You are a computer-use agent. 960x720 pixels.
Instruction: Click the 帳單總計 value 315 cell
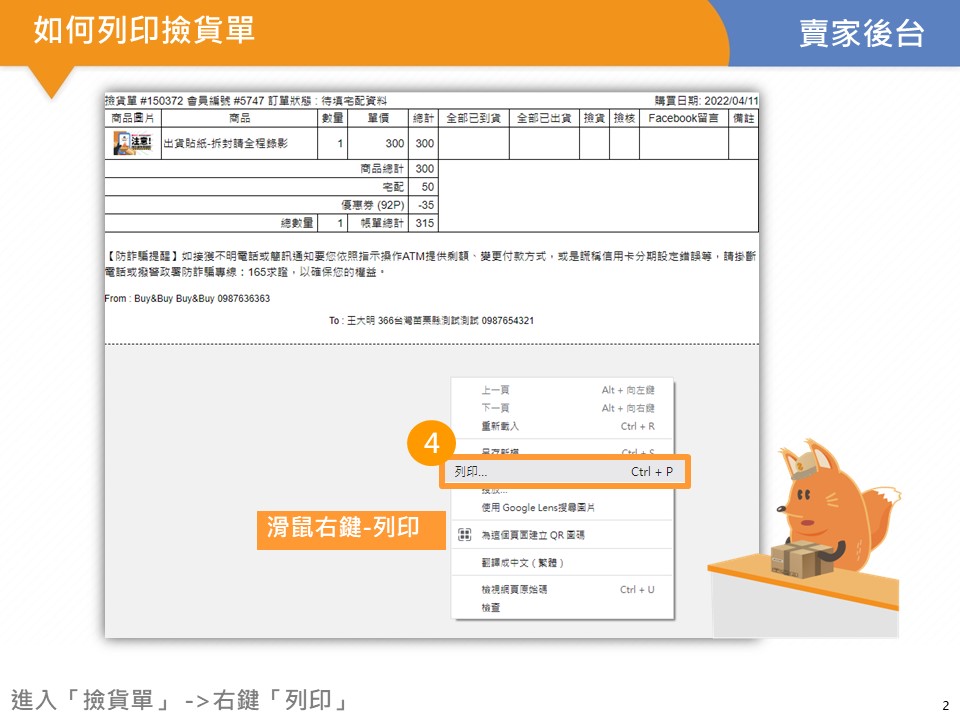424,223
